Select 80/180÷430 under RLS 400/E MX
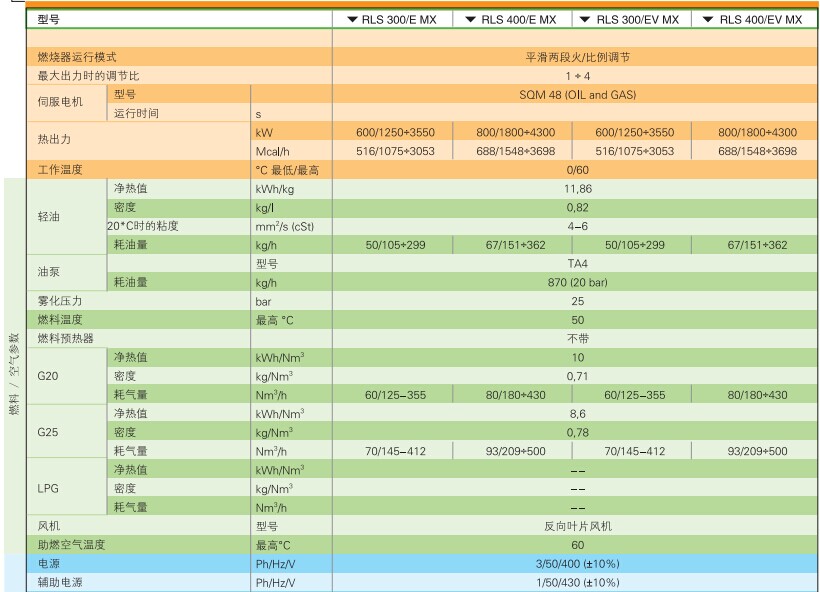Viewport: 820px width, 592px height. click(x=516, y=395)
